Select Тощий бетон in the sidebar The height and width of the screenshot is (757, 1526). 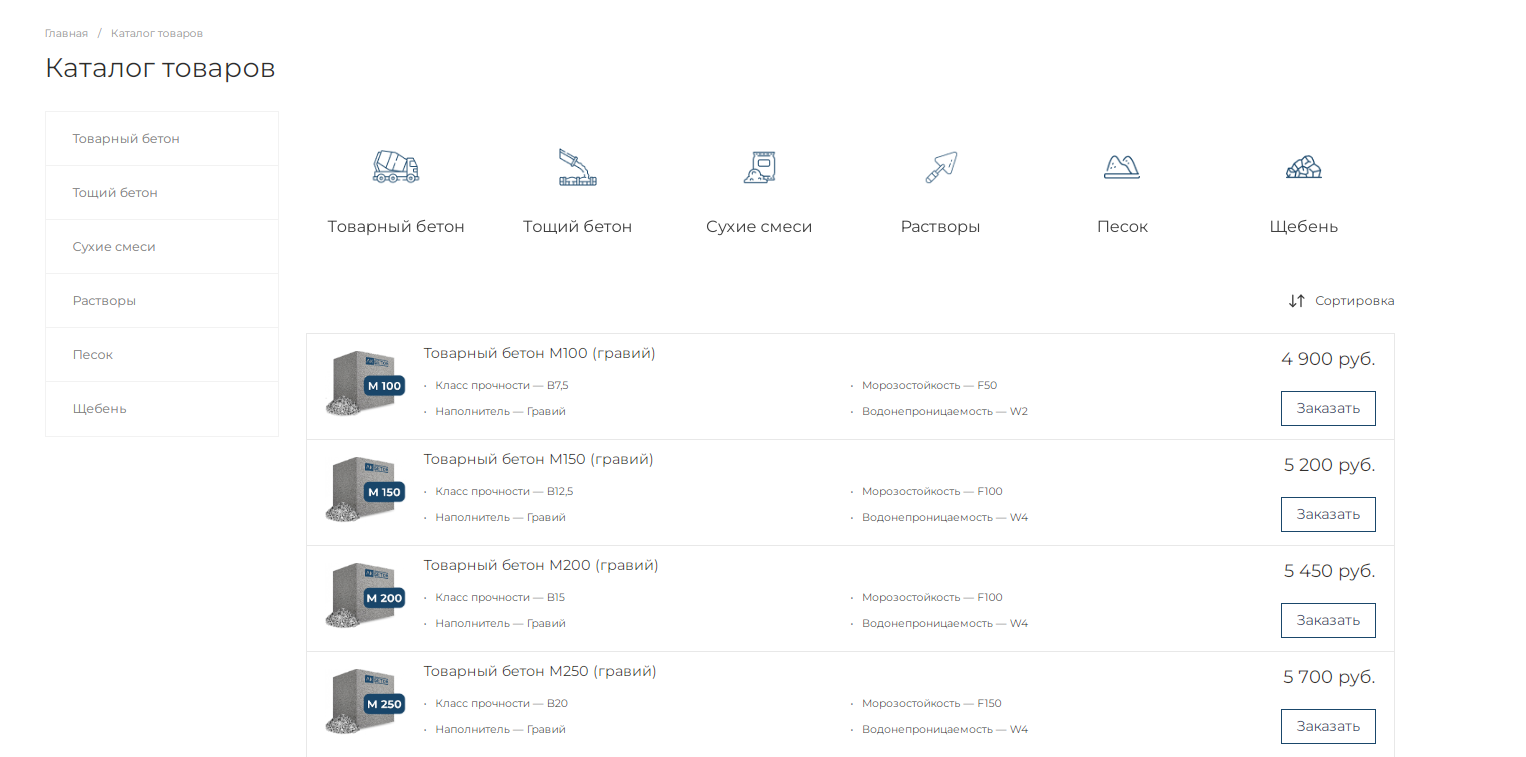pyautogui.click(x=162, y=193)
